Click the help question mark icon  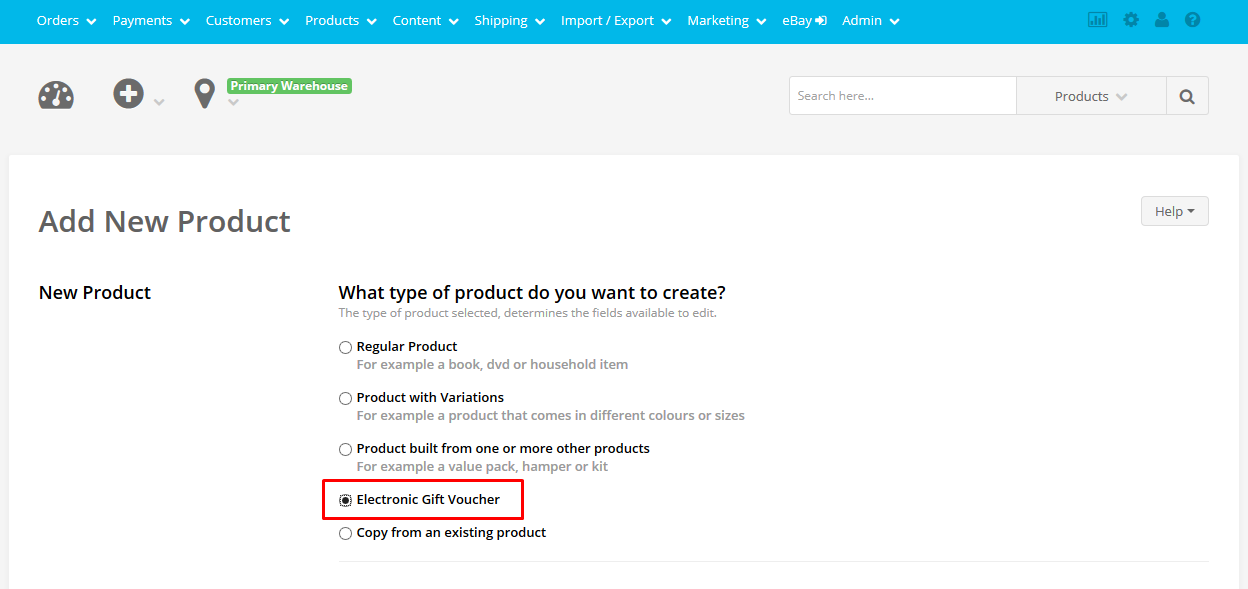point(1192,20)
